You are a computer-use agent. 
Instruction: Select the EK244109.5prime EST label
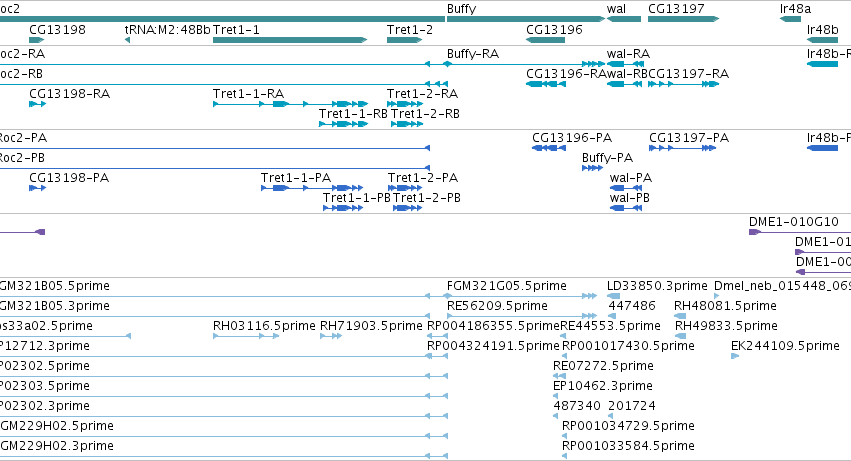point(785,346)
